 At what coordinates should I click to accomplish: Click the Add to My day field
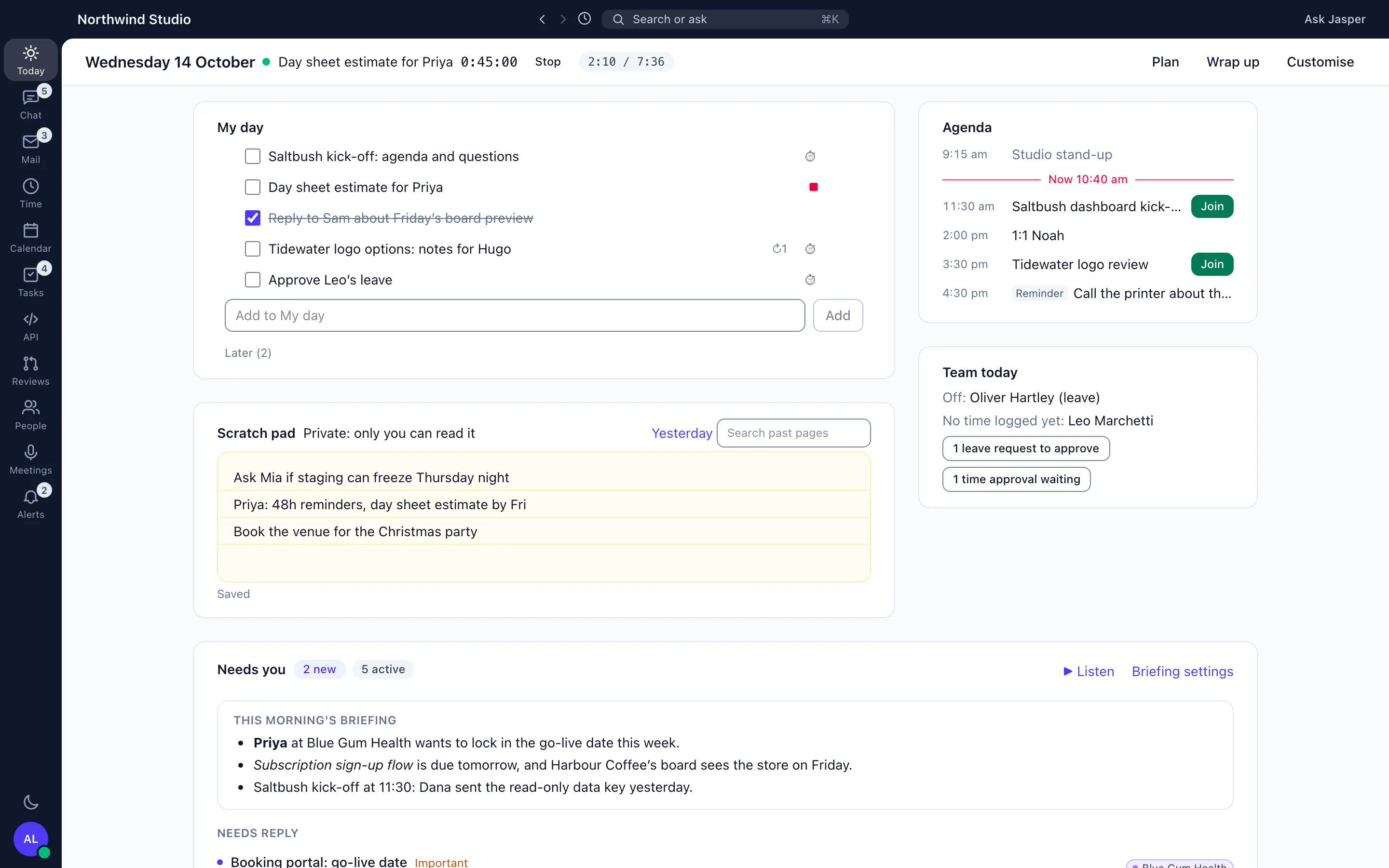pyautogui.click(x=514, y=315)
